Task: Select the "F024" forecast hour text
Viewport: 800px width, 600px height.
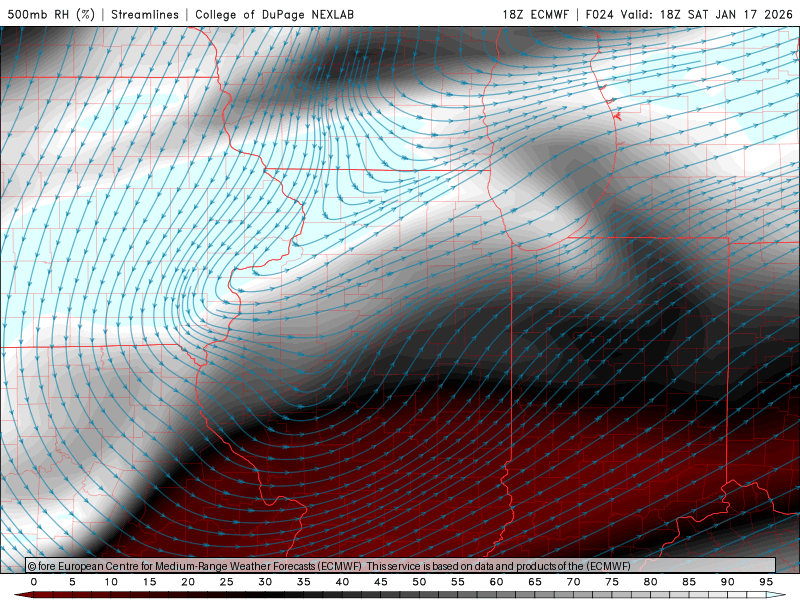Action: (599, 14)
